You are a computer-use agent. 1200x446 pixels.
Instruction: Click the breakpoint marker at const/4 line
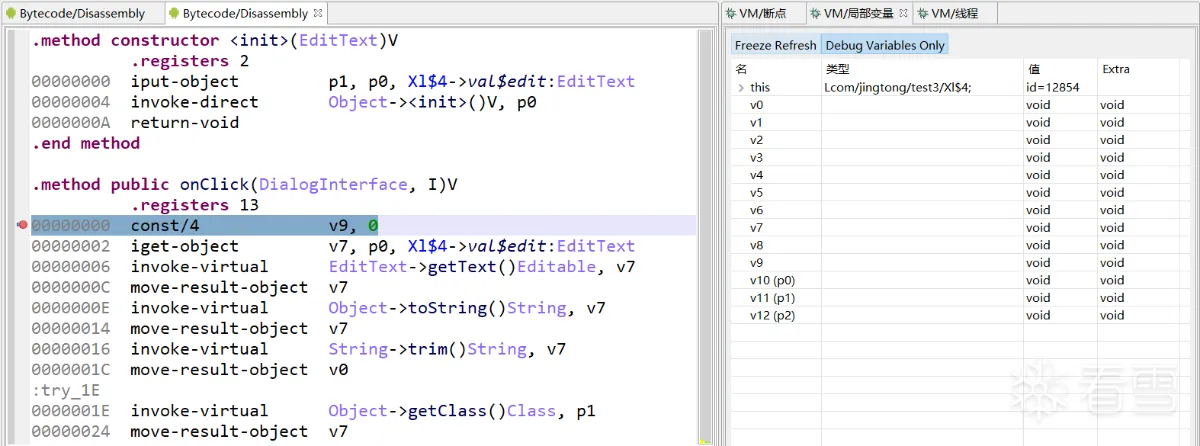tap(23, 226)
